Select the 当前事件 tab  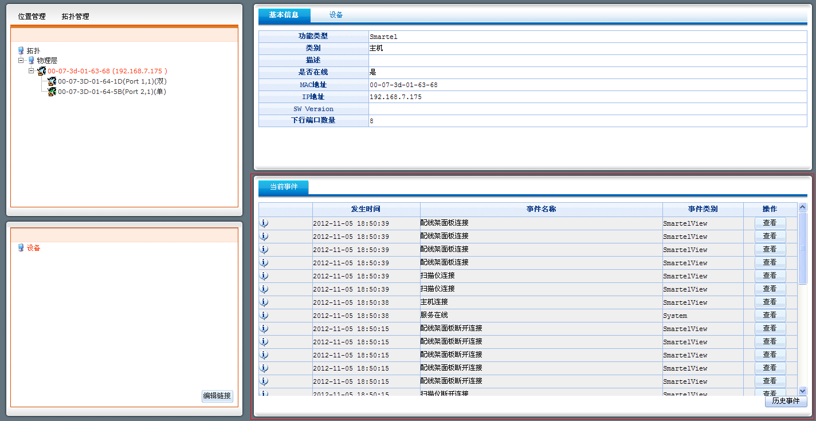click(283, 187)
